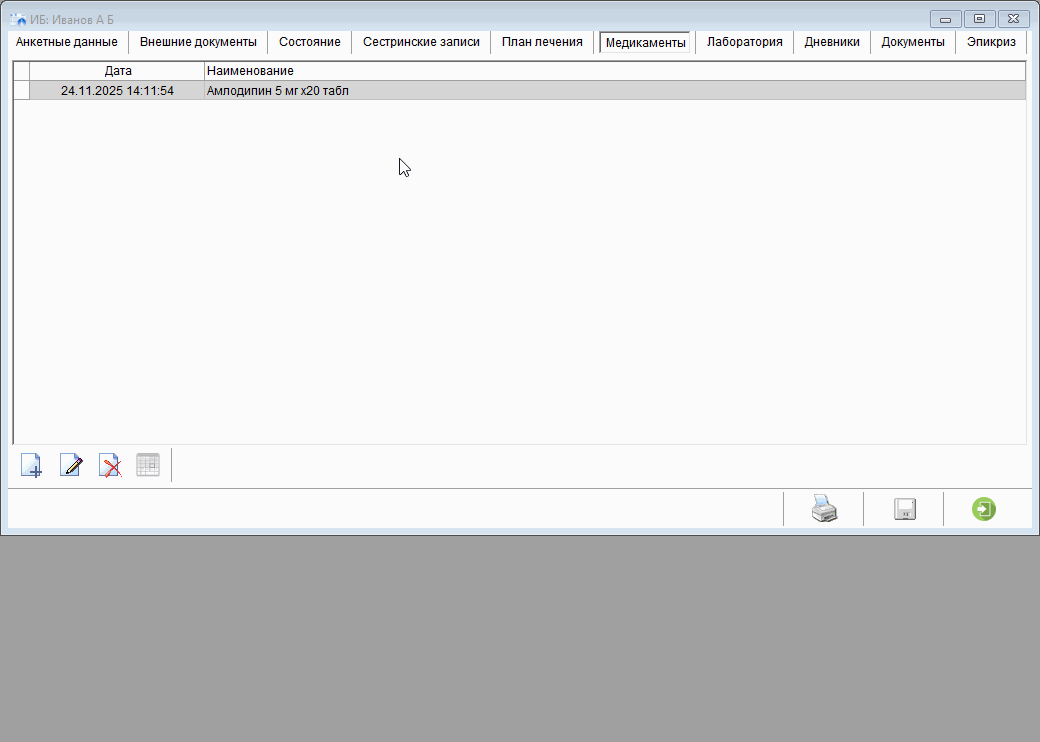This screenshot has height=742, width=1040.
Task: Click the grayed table grid icon
Action: tap(148, 465)
